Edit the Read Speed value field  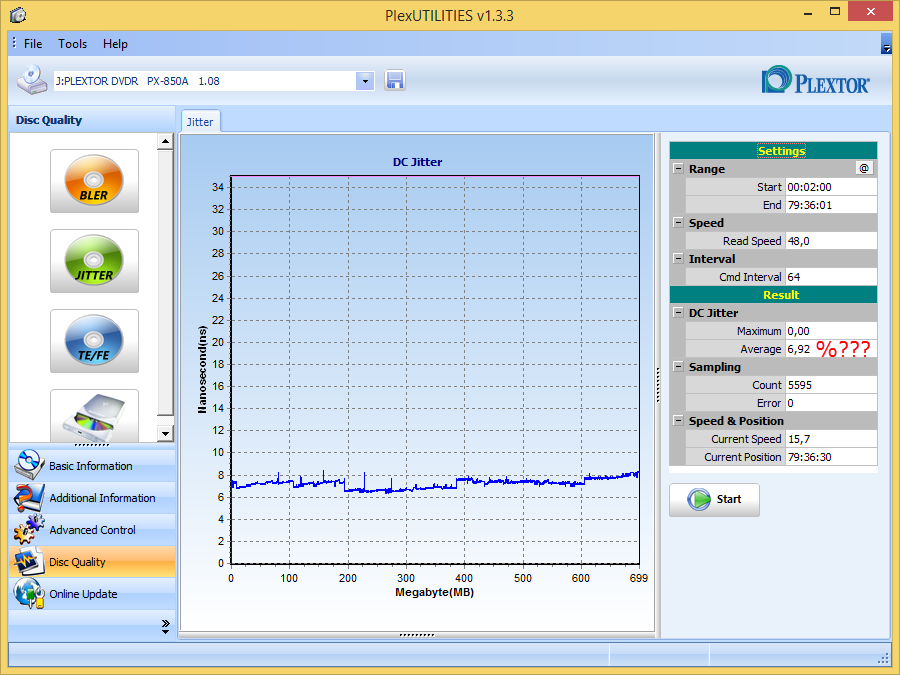[831, 240]
